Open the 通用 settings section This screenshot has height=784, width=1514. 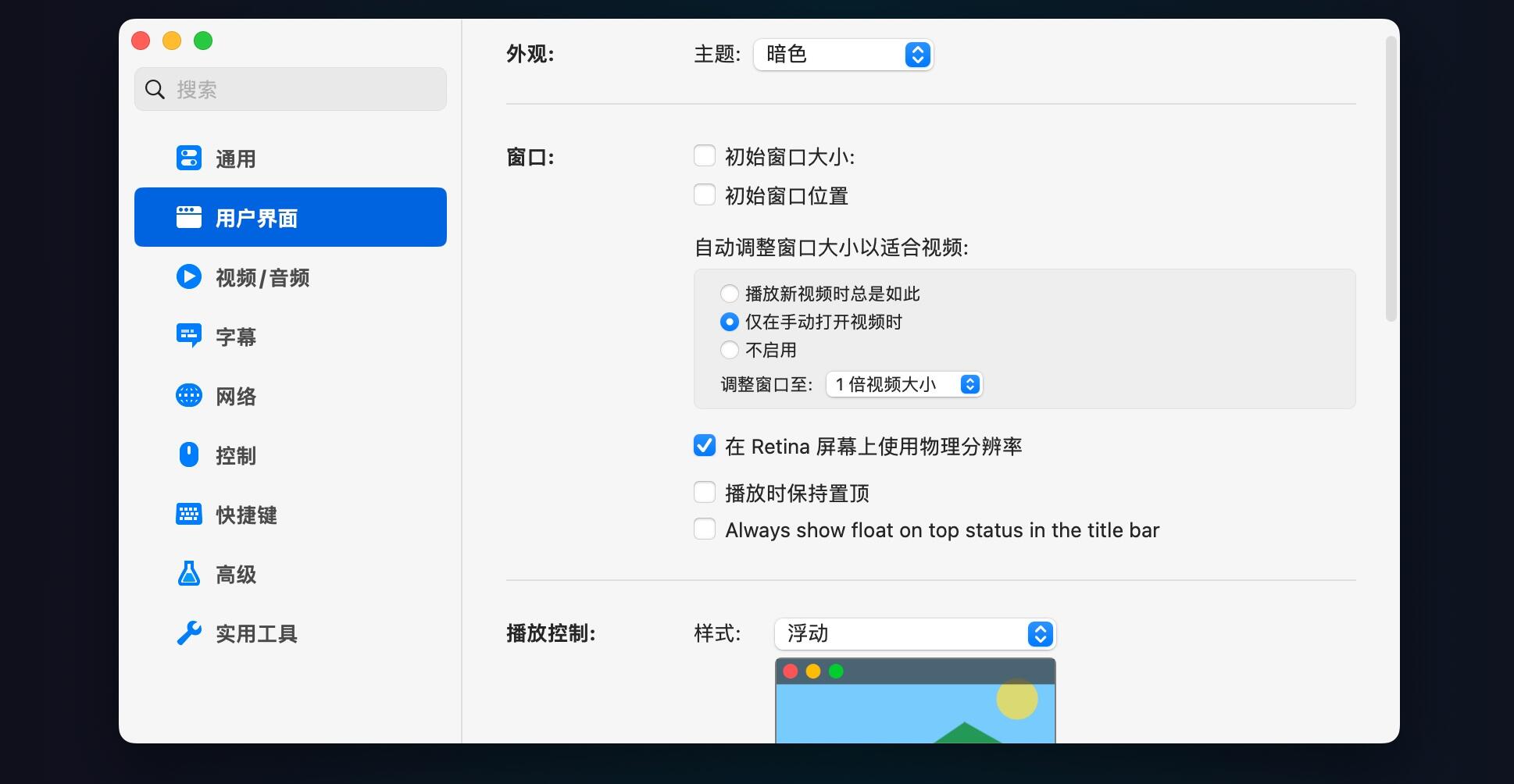tap(235, 158)
